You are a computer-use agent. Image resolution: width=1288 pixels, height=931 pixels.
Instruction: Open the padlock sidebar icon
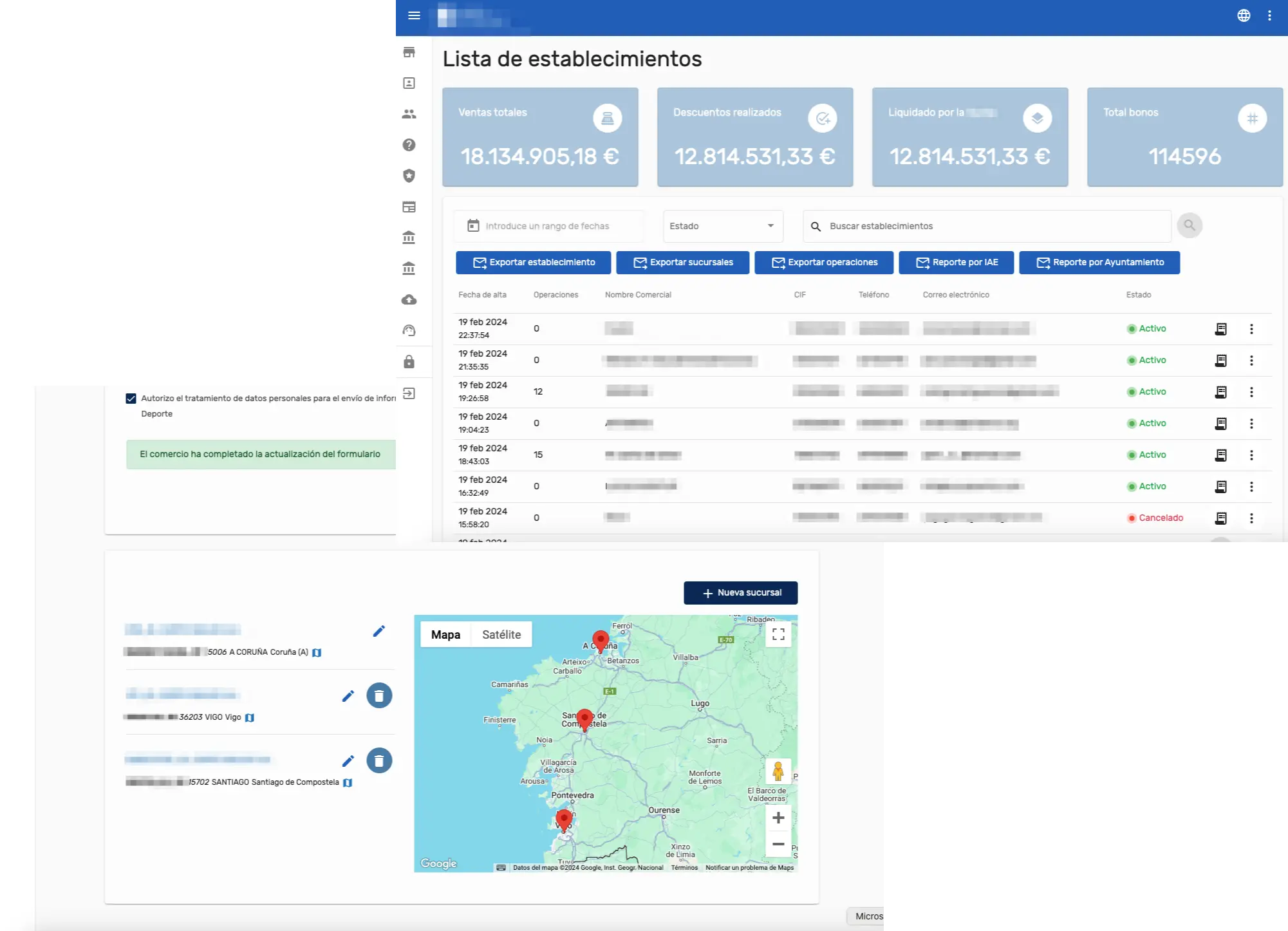[x=409, y=361]
